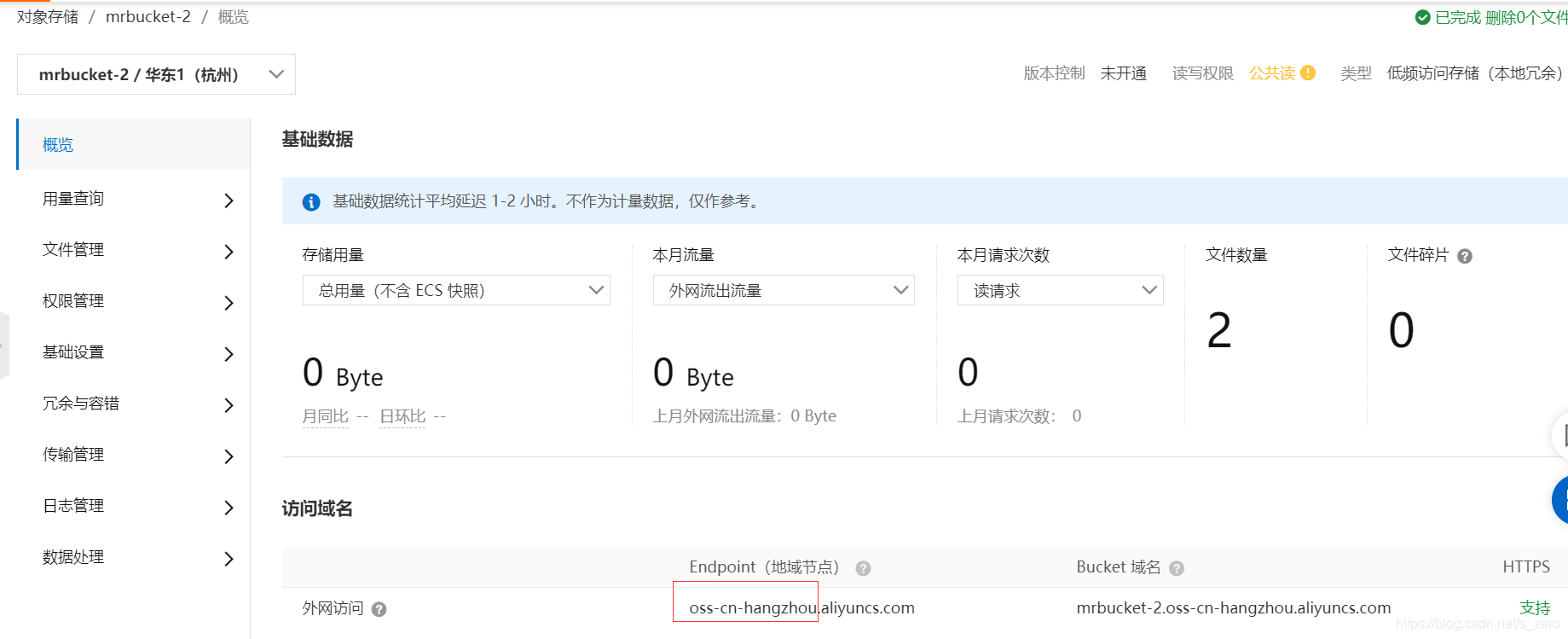Open the 总用量 (不含 ECS 快照) storage dropdown
Image resolution: width=1568 pixels, height=639 pixels.
pos(456,290)
